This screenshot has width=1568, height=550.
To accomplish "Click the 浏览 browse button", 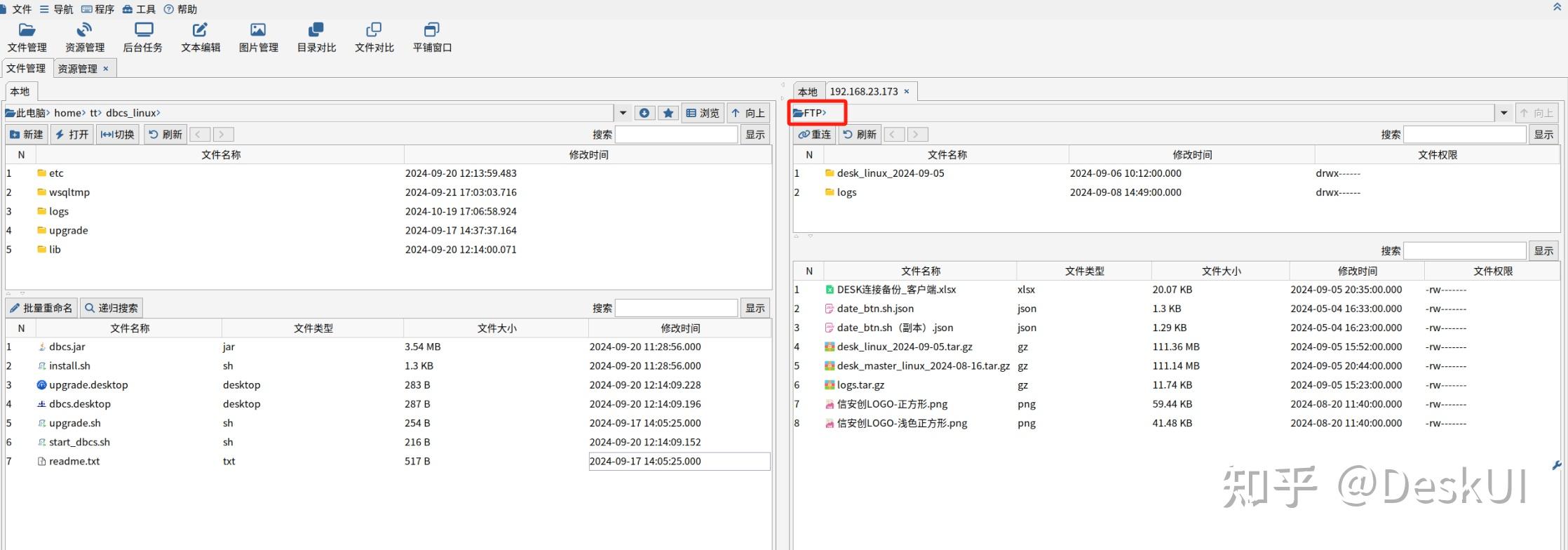I will click(x=703, y=113).
